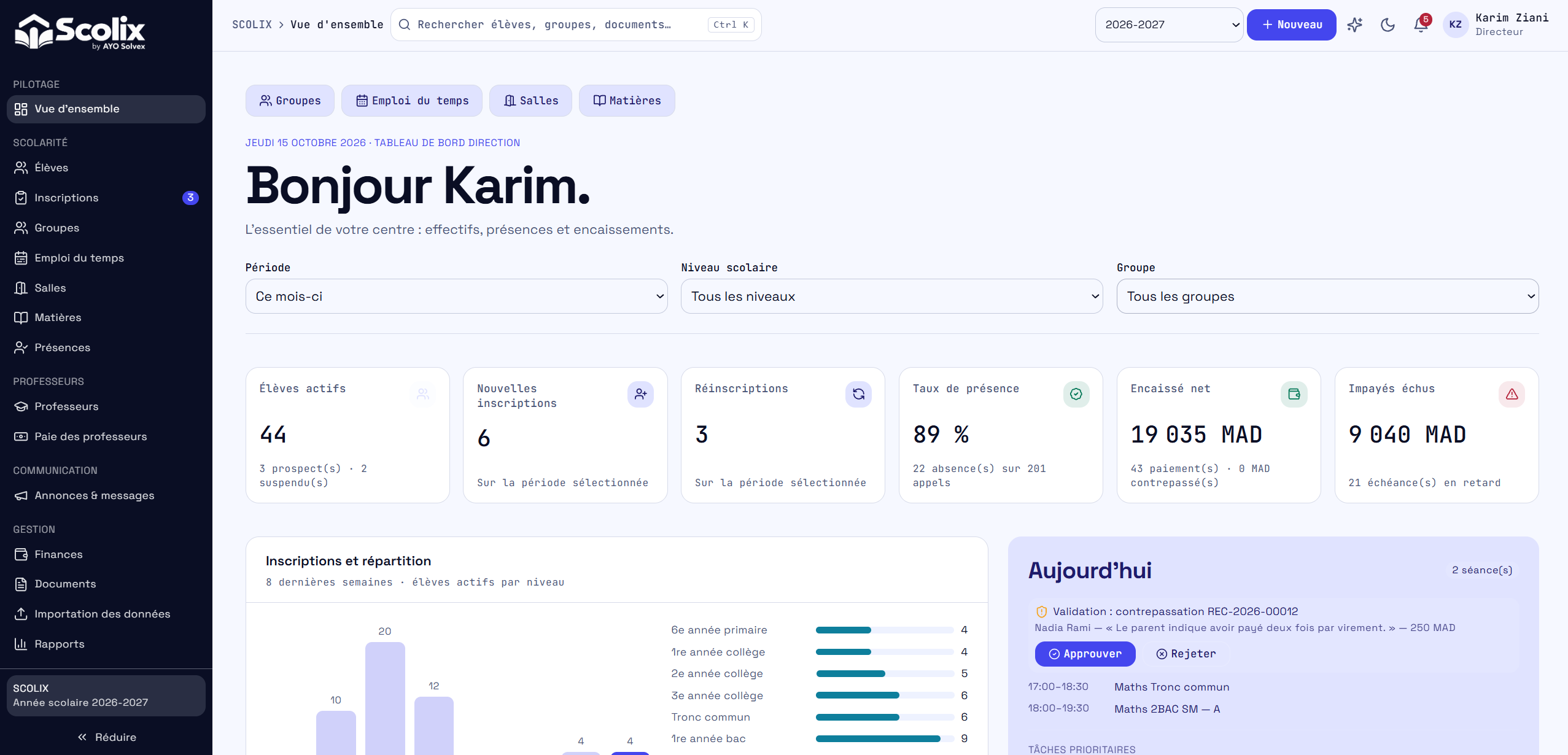Image resolution: width=1568 pixels, height=755 pixels.
Task: Collapse the sidebar with Réduire
Action: tap(106, 737)
